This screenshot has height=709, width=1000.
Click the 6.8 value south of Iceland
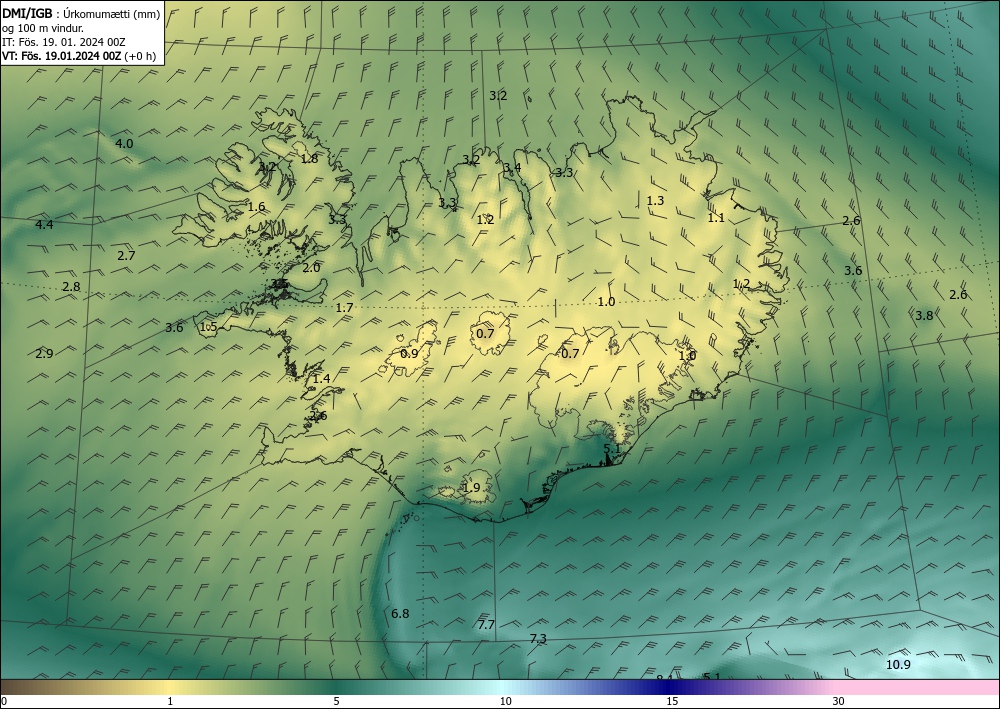coord(400,614)
